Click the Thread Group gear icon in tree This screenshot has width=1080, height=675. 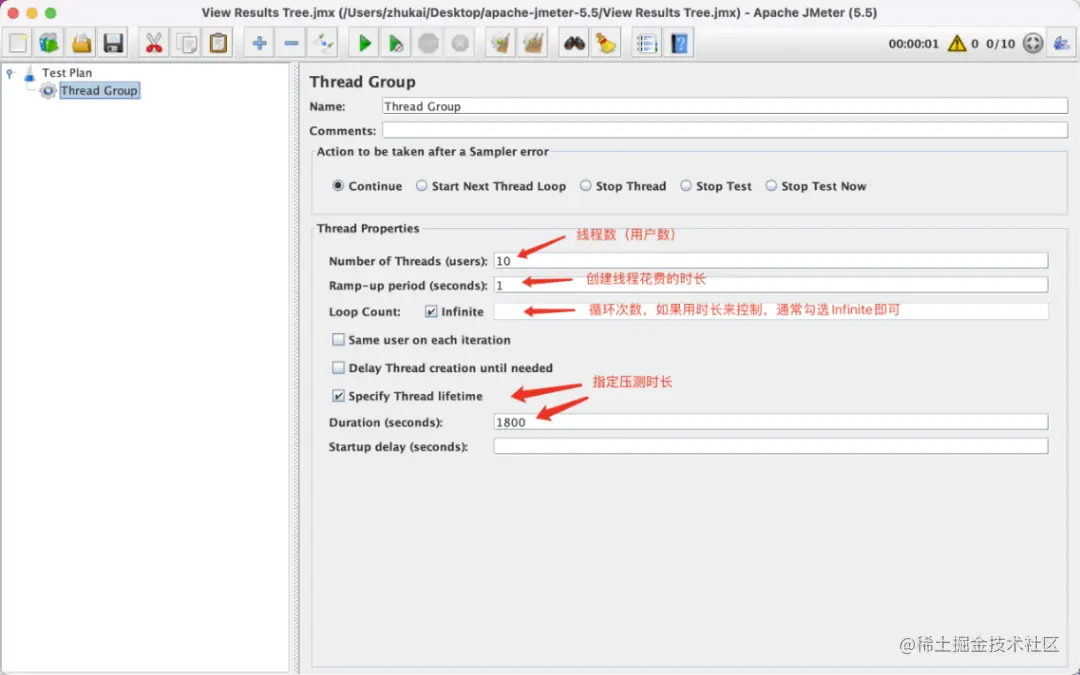tap(48, 90)
